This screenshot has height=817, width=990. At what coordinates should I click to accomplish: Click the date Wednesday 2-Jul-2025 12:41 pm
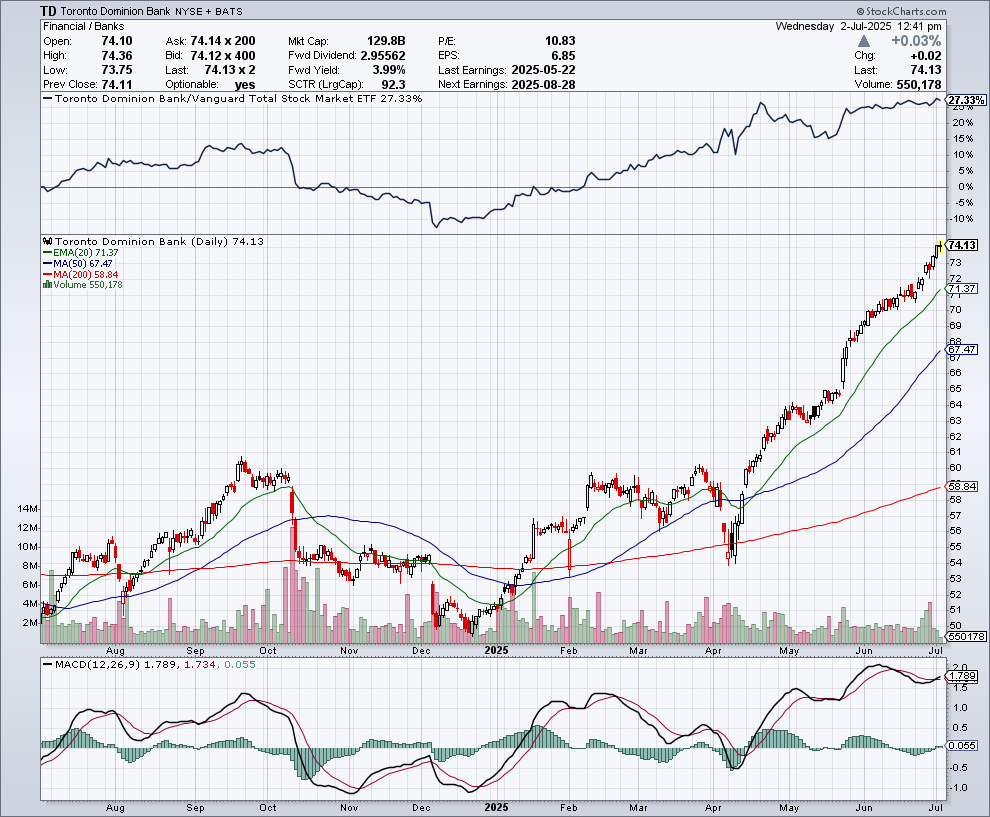tap(859, 26)
